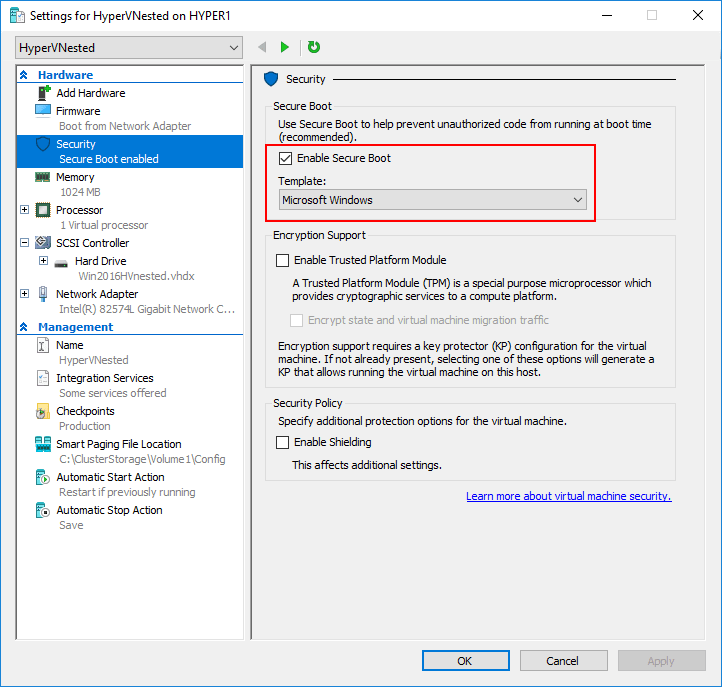Click the Apply button
The height and width of the screenshot is (687, 722).
point(662,661)
